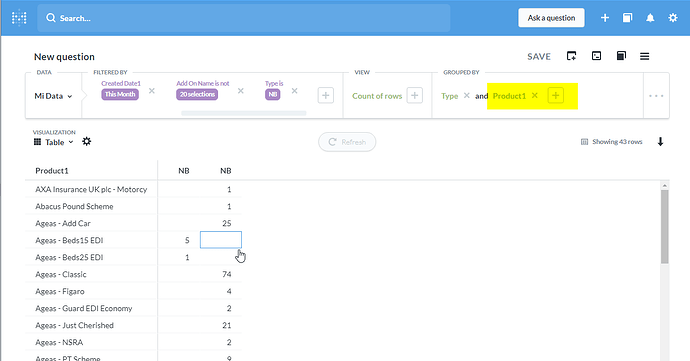
Task: Click the This Month filter pill
Action: (x=120, y=94)
